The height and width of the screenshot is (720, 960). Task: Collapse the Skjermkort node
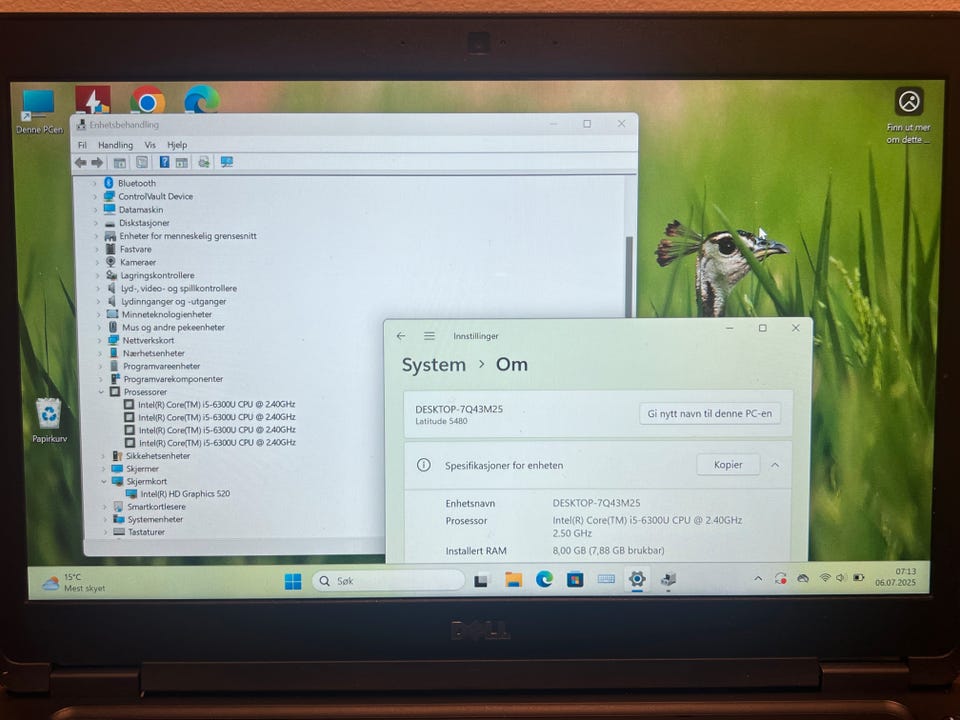click(103, 481)
